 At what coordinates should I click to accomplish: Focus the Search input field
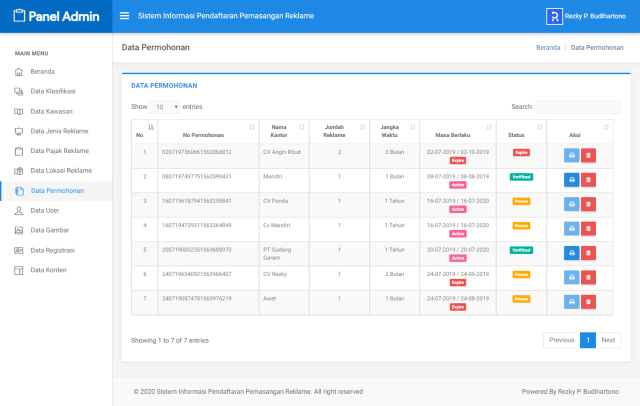[x=578, y=106]
